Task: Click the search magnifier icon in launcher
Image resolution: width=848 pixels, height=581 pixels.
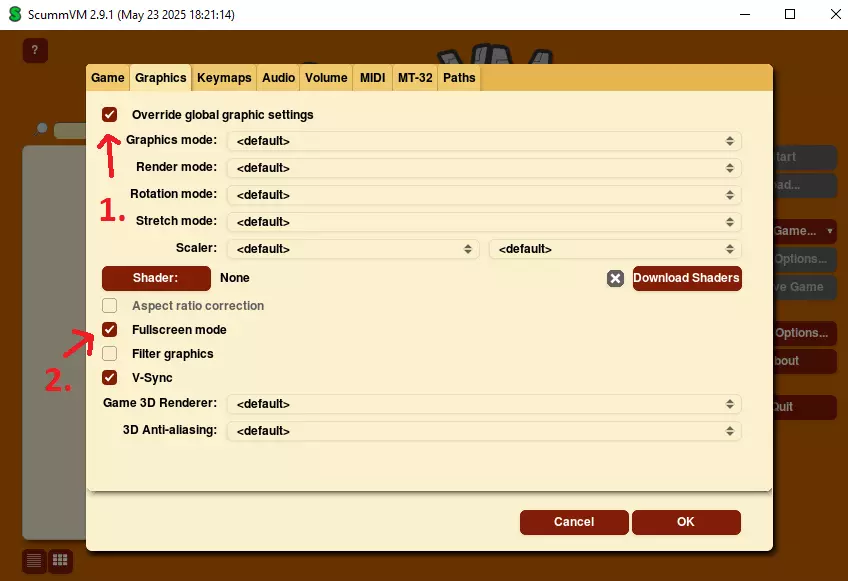Action: (x=41, y=129)
